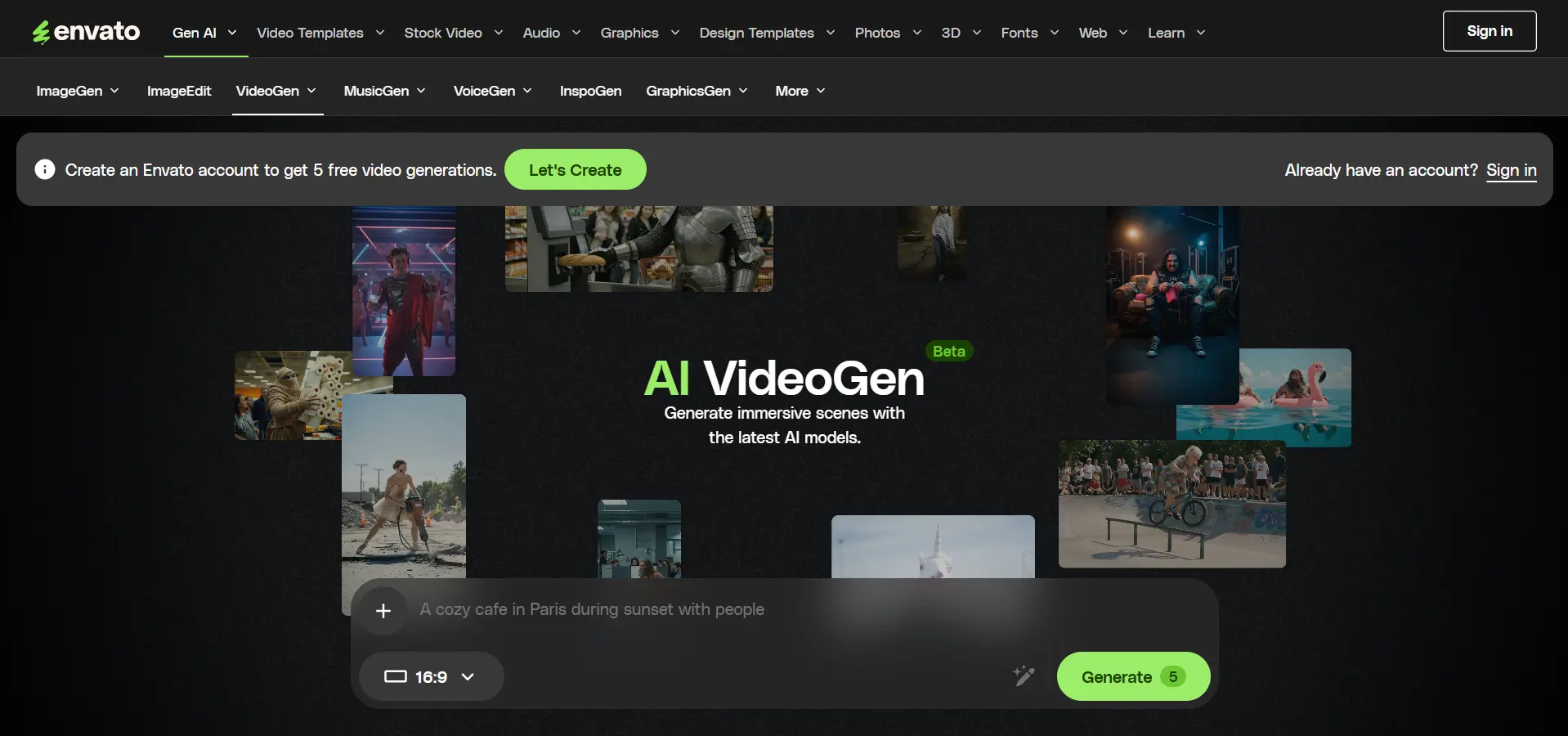
Task: Expand the Photos dropdown in the top nav
Action: [887, 33]
